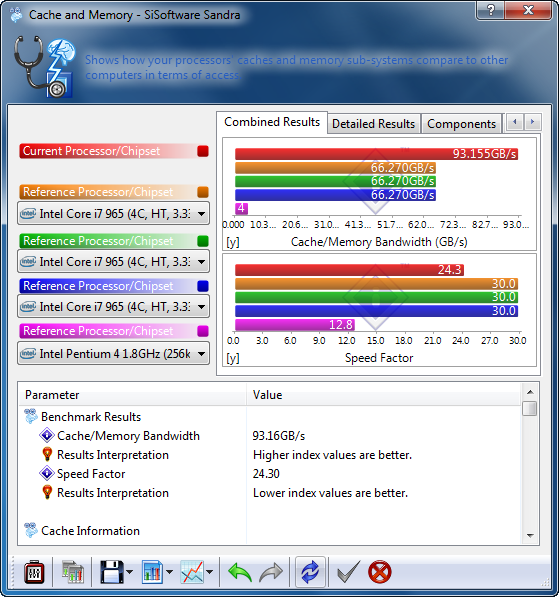Screen dimensions: 559x597
Task: Open the line graph icon's dropdown arrow
Action: coord(209,572)
